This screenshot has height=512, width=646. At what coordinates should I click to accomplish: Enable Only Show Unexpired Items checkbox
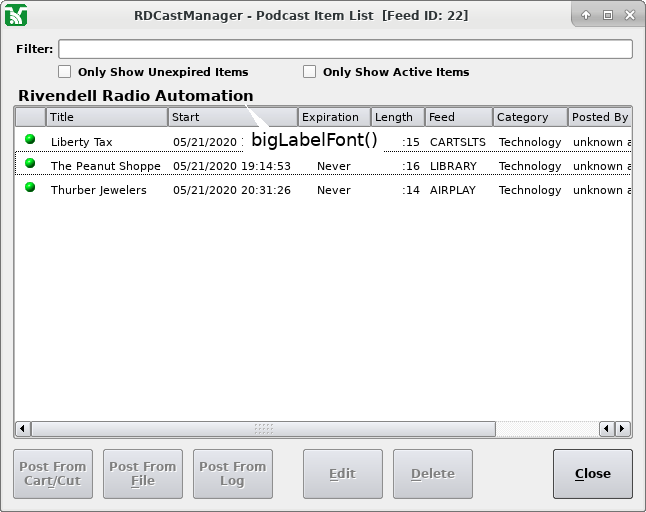point(65,72)
